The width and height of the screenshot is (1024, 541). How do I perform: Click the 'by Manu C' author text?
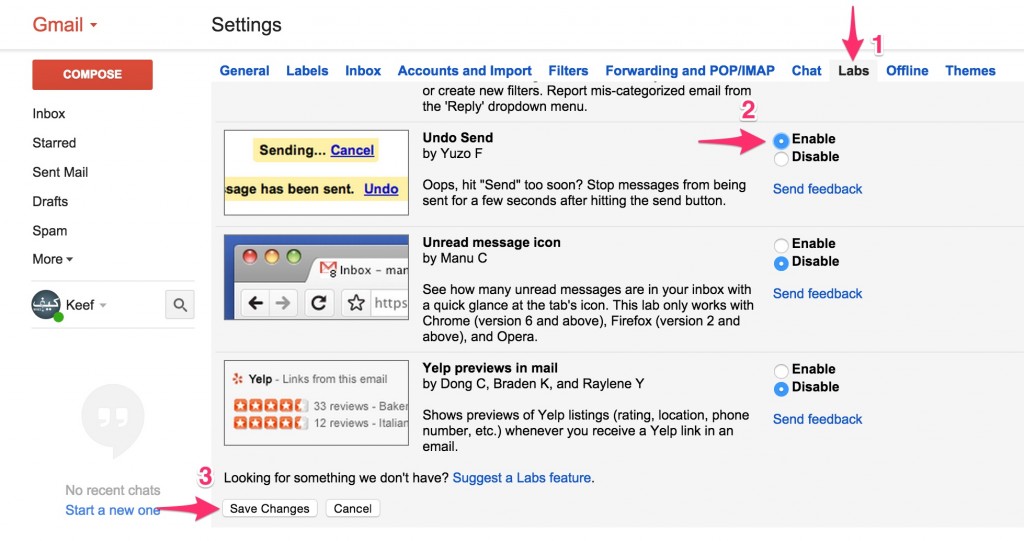click(455, 258)
